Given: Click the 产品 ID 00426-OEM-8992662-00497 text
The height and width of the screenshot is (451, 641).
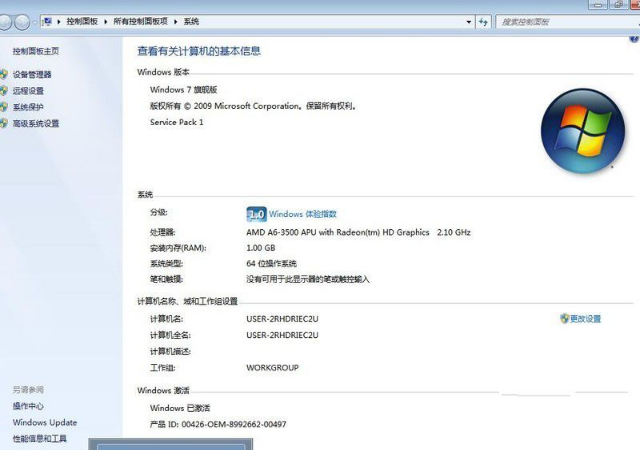Looking at the screenshot, I should point(218,424).
